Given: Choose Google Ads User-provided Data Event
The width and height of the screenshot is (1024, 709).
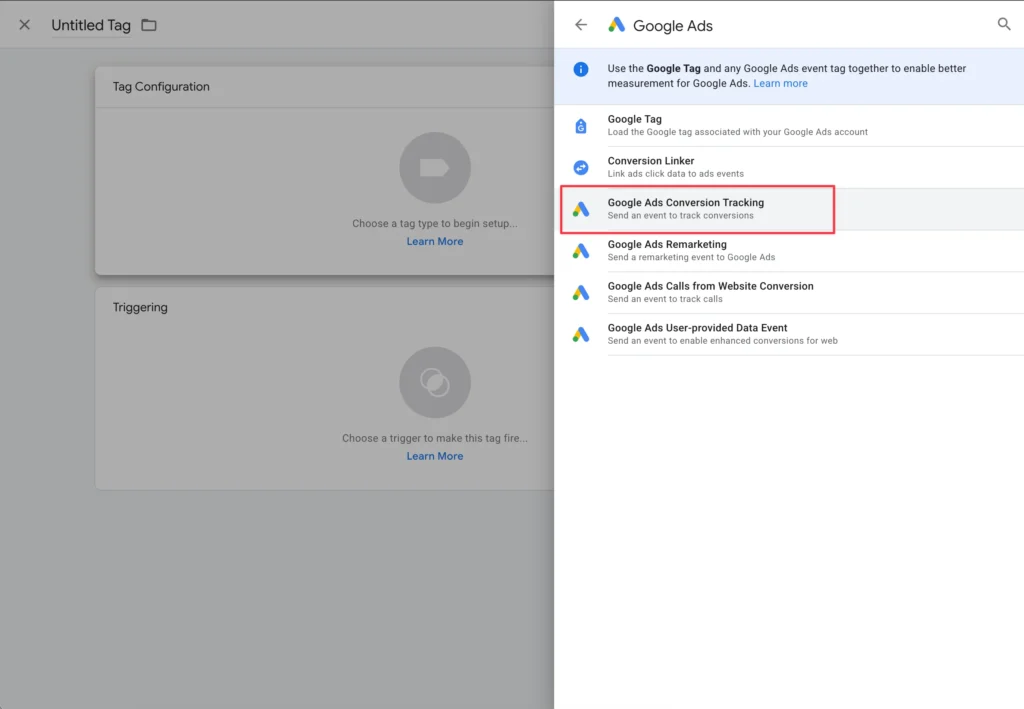Looking at the screenshot, I should (x=789, y=334).
